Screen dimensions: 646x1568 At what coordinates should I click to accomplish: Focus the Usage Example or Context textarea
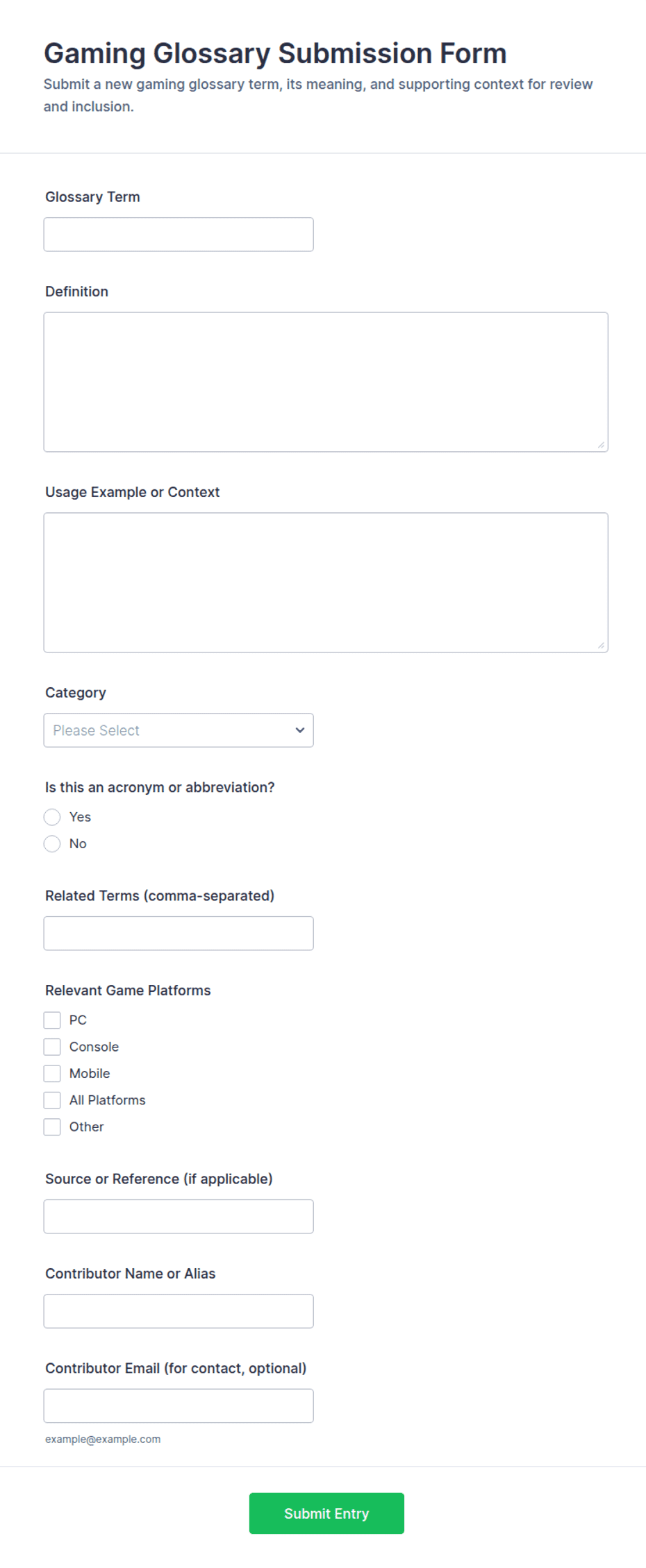click(x=326, y=582)
